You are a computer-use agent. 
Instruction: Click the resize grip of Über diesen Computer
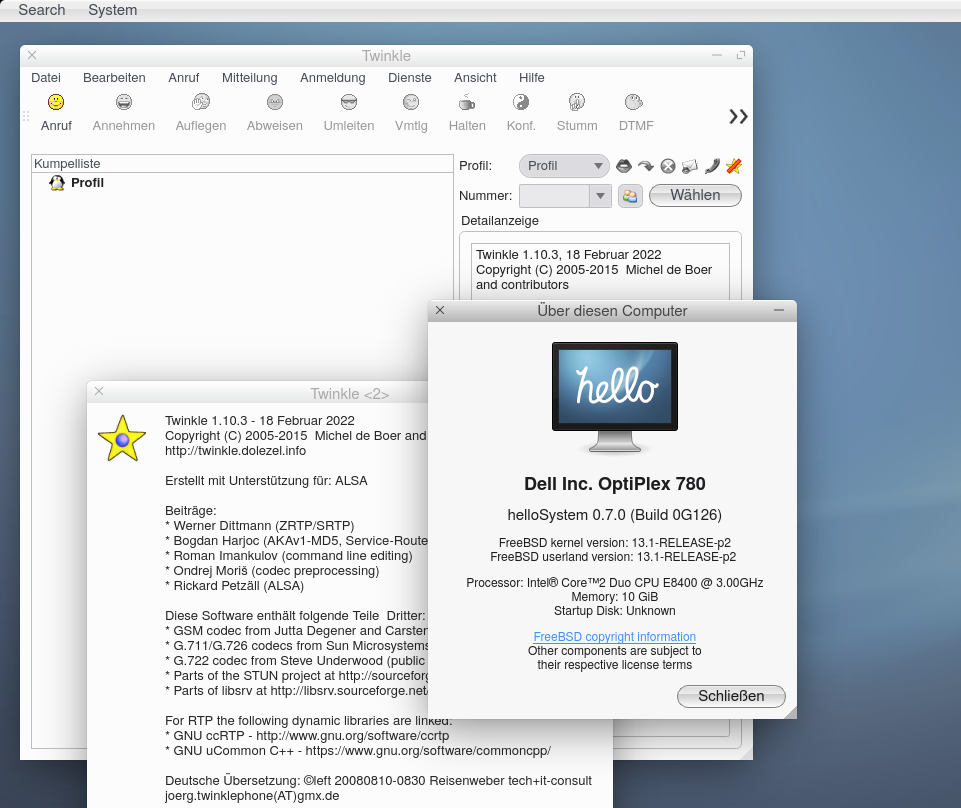(x=790, y=712)
